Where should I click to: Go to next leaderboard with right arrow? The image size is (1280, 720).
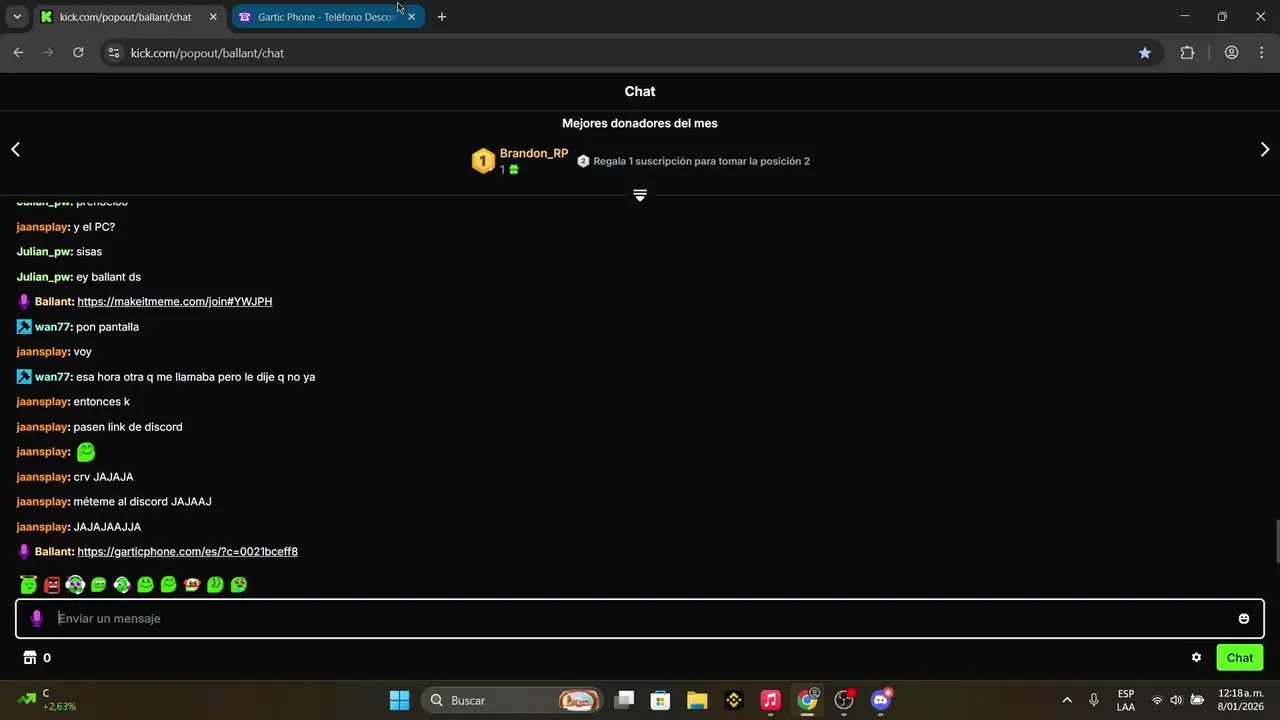click(1265, 149)
